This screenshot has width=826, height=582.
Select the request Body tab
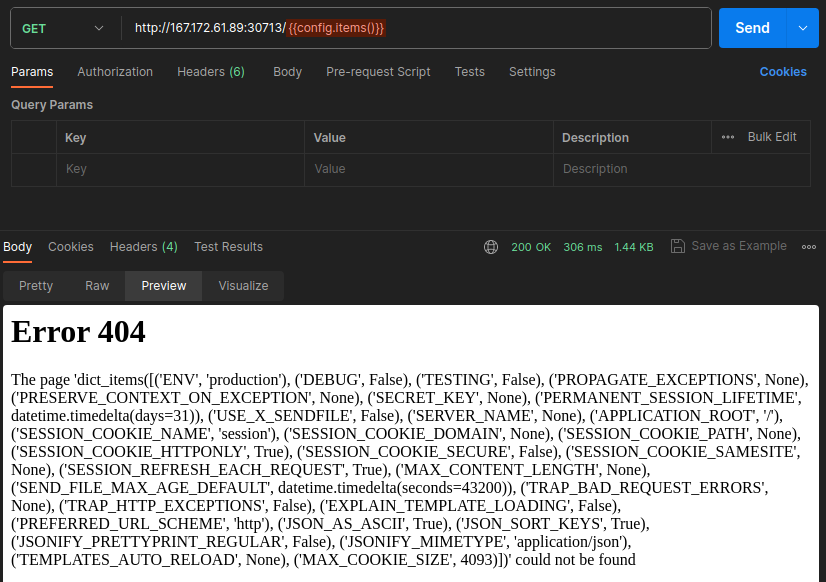click(x=287, y=72)
